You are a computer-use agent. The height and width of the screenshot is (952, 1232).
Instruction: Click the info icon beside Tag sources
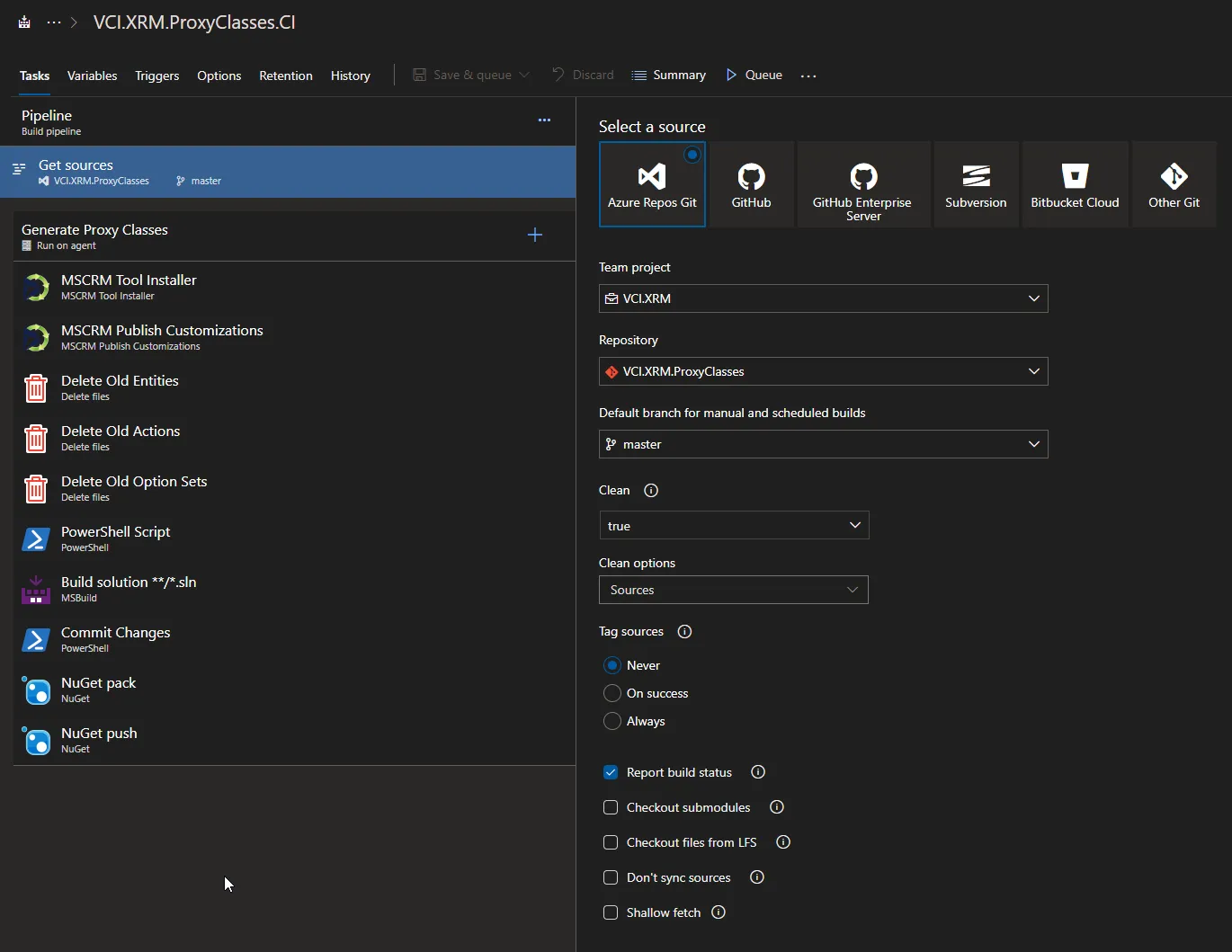684,632
